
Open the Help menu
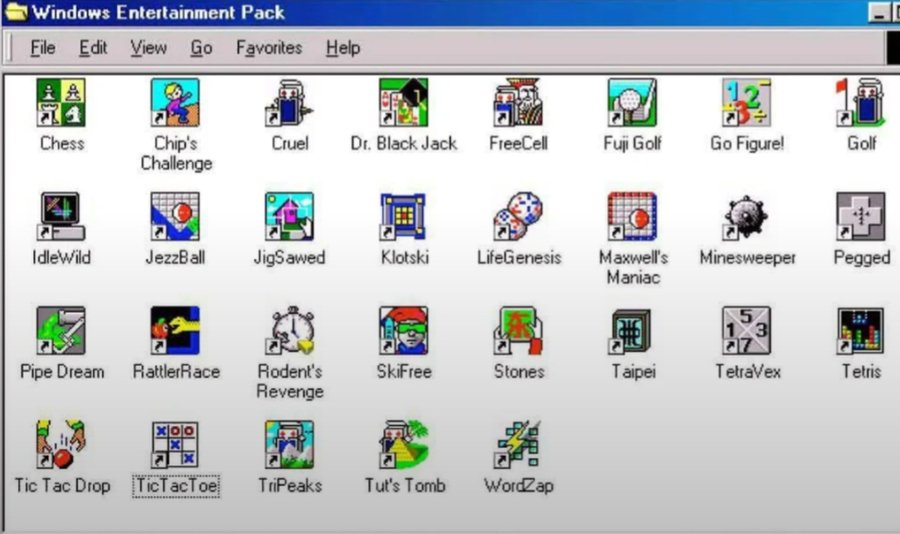(343, 48)
